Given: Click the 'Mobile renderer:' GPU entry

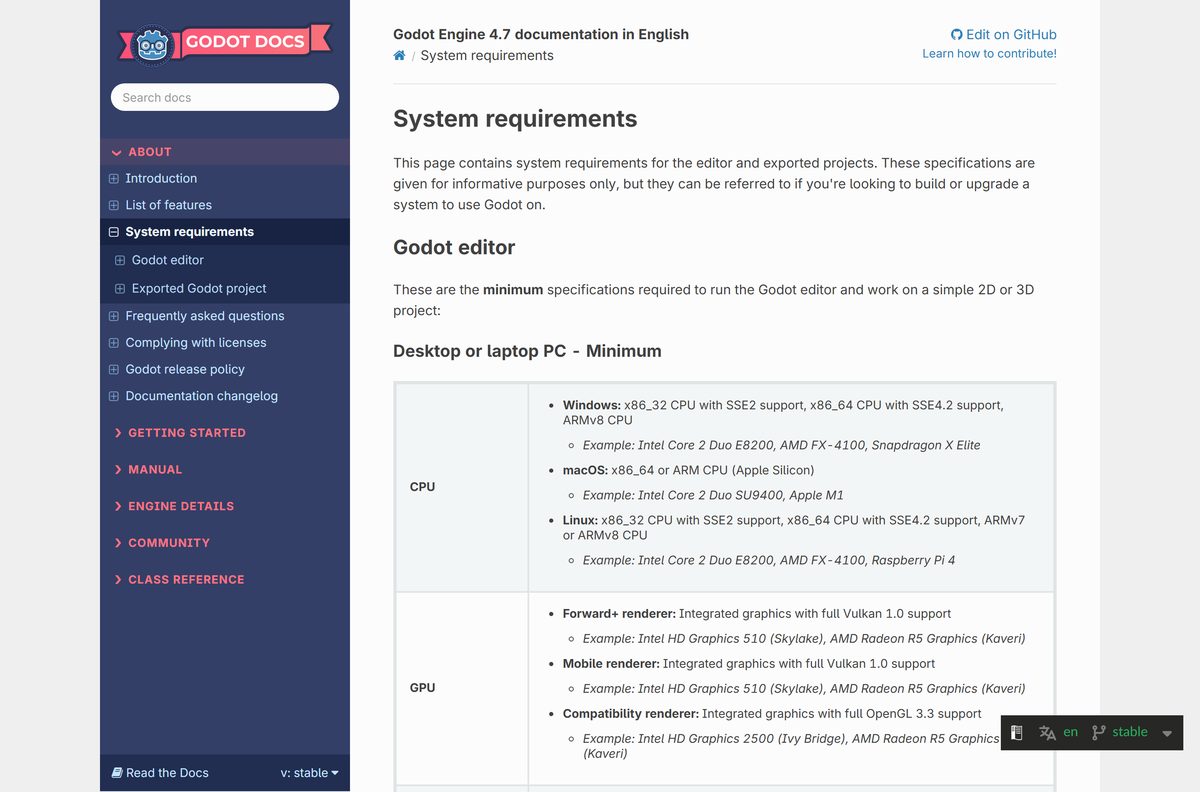Looking at the screenshot, I should tap(749, 664).
